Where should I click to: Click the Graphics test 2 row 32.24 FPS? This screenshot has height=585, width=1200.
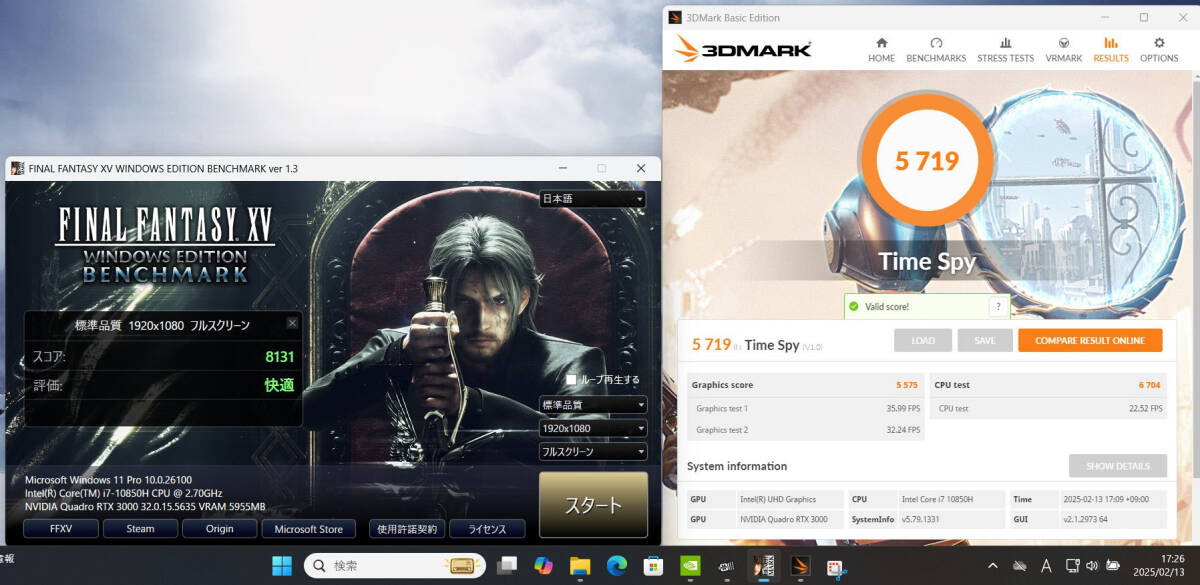[806, 430]
